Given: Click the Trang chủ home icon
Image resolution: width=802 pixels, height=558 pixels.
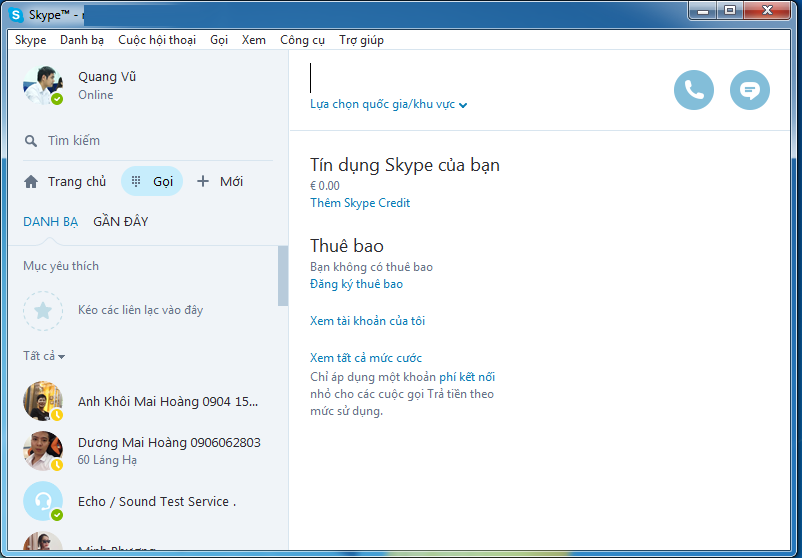Looking at the screenshot, I should pyautogui.click(x=31, y=182).
